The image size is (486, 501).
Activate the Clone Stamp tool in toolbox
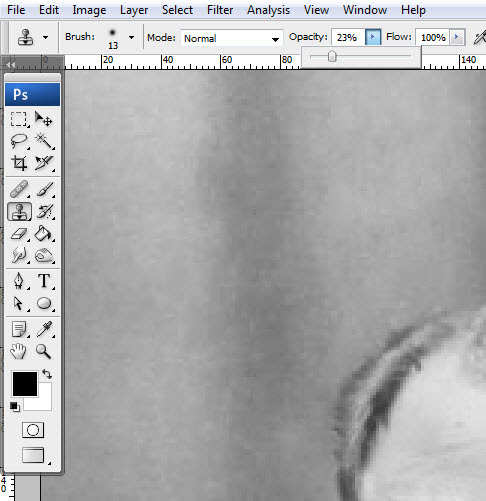pyautogui.click(x=19, y=212)
